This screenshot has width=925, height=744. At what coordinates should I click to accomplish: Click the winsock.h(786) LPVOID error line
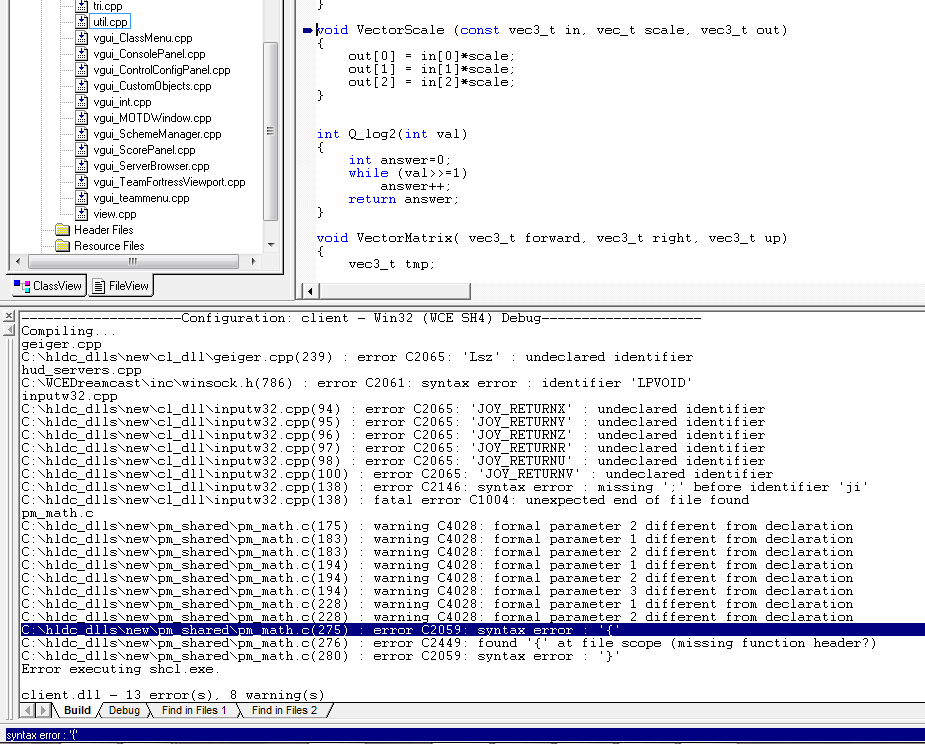pos(356,383)
